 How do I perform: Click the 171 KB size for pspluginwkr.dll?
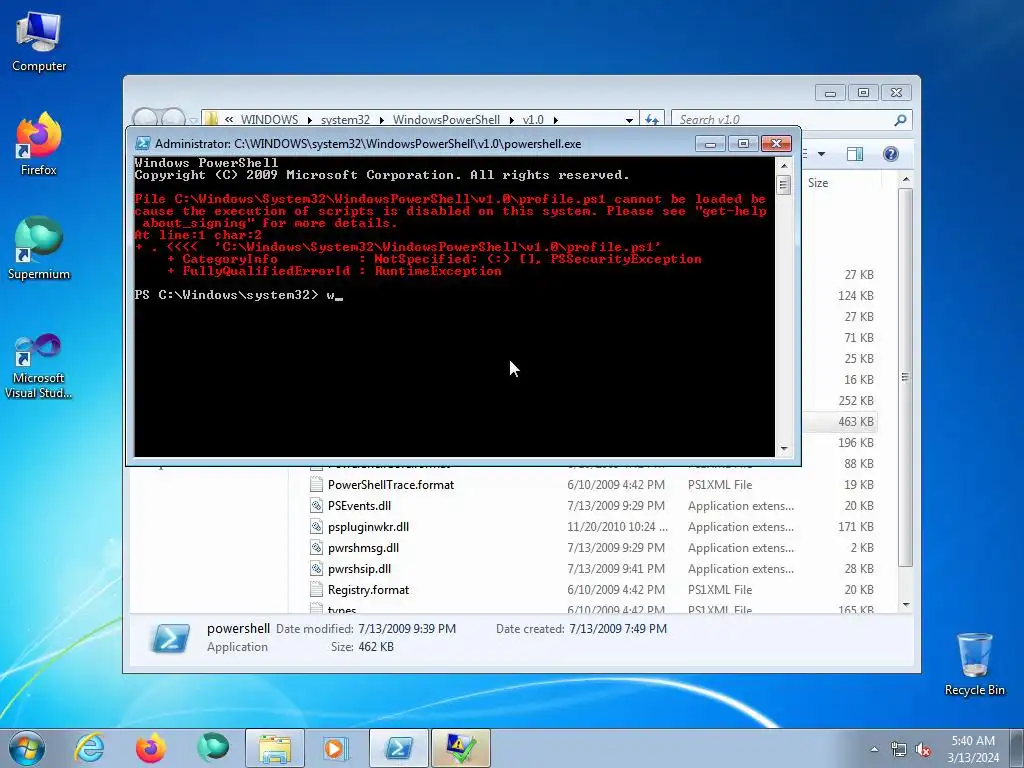coord(856,526)
